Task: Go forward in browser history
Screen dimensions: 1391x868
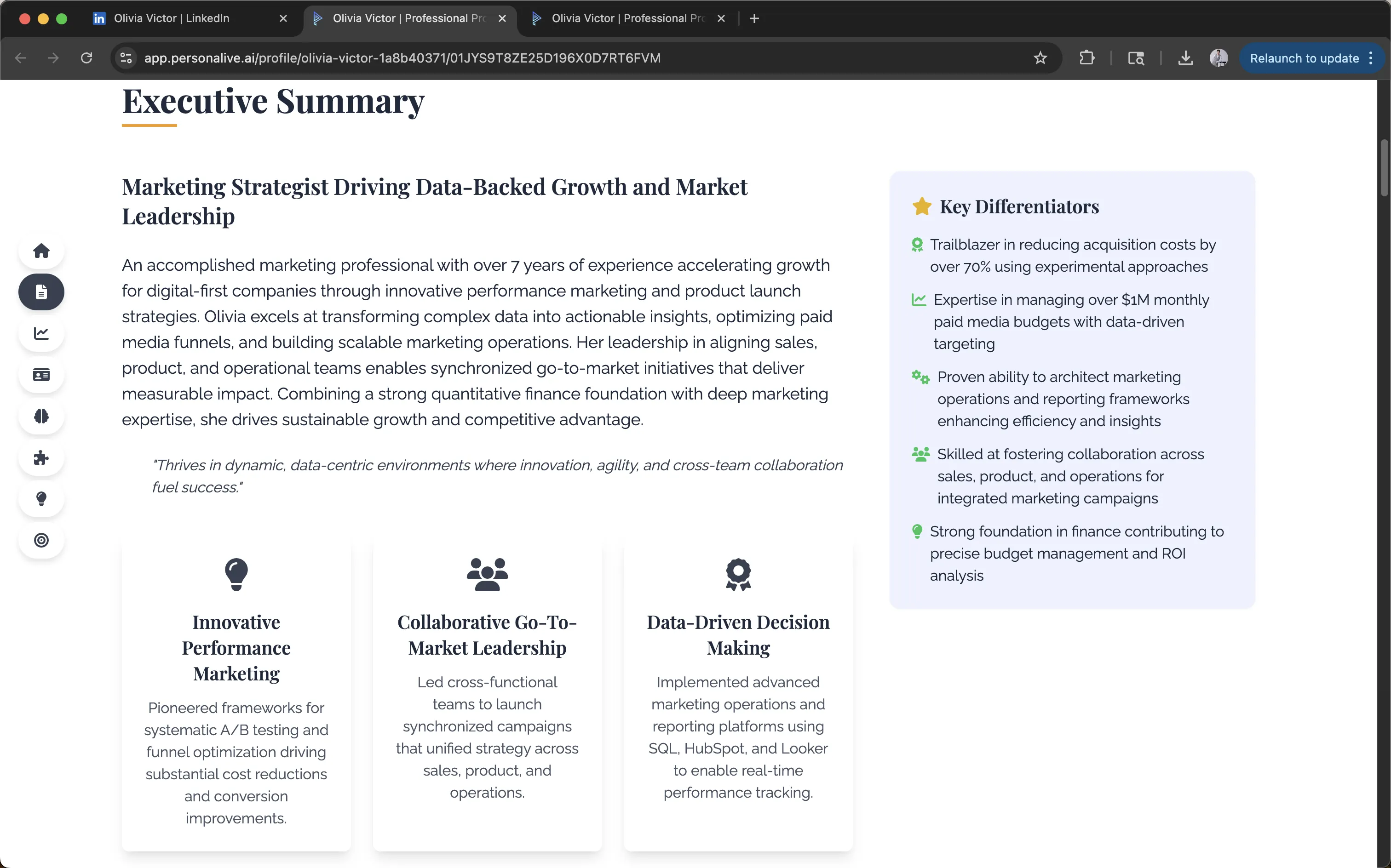Action: (x=53, y=58)
